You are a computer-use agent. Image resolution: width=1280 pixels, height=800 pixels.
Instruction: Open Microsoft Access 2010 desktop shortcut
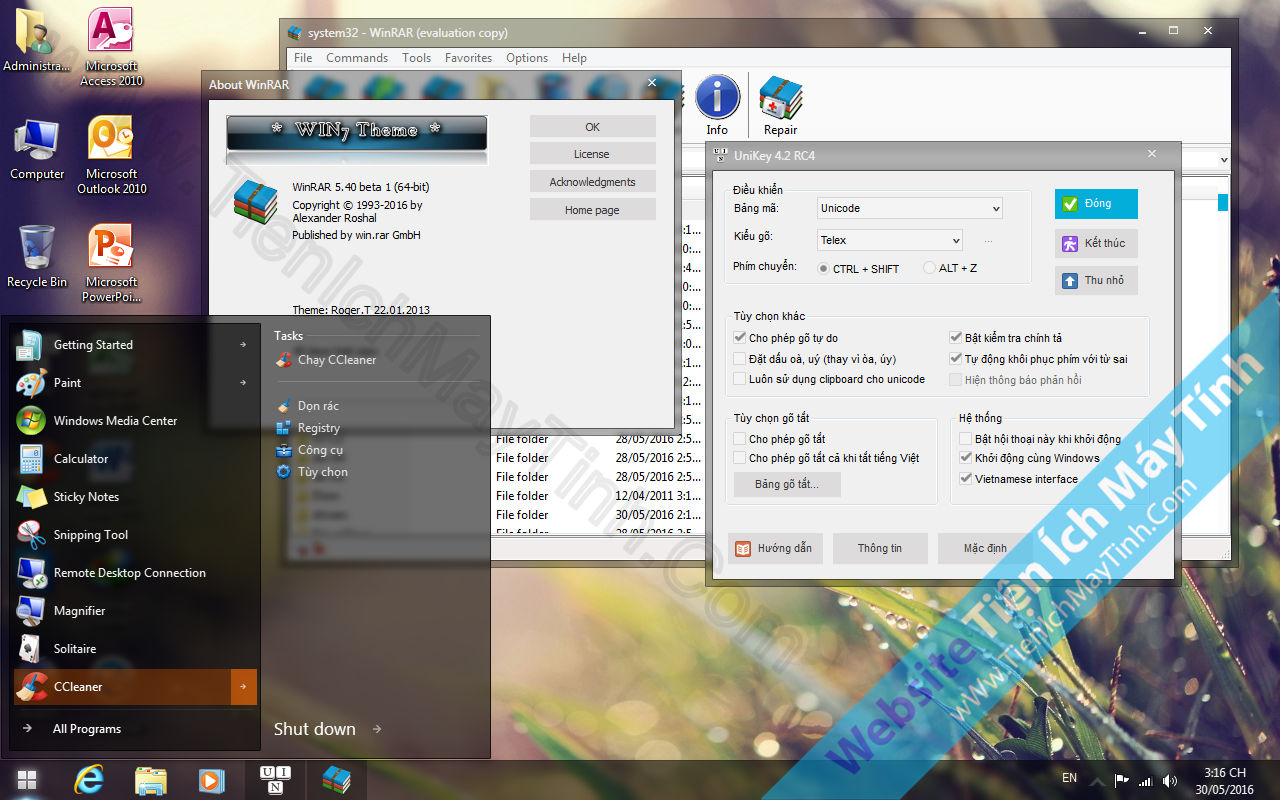pos(111,47)
